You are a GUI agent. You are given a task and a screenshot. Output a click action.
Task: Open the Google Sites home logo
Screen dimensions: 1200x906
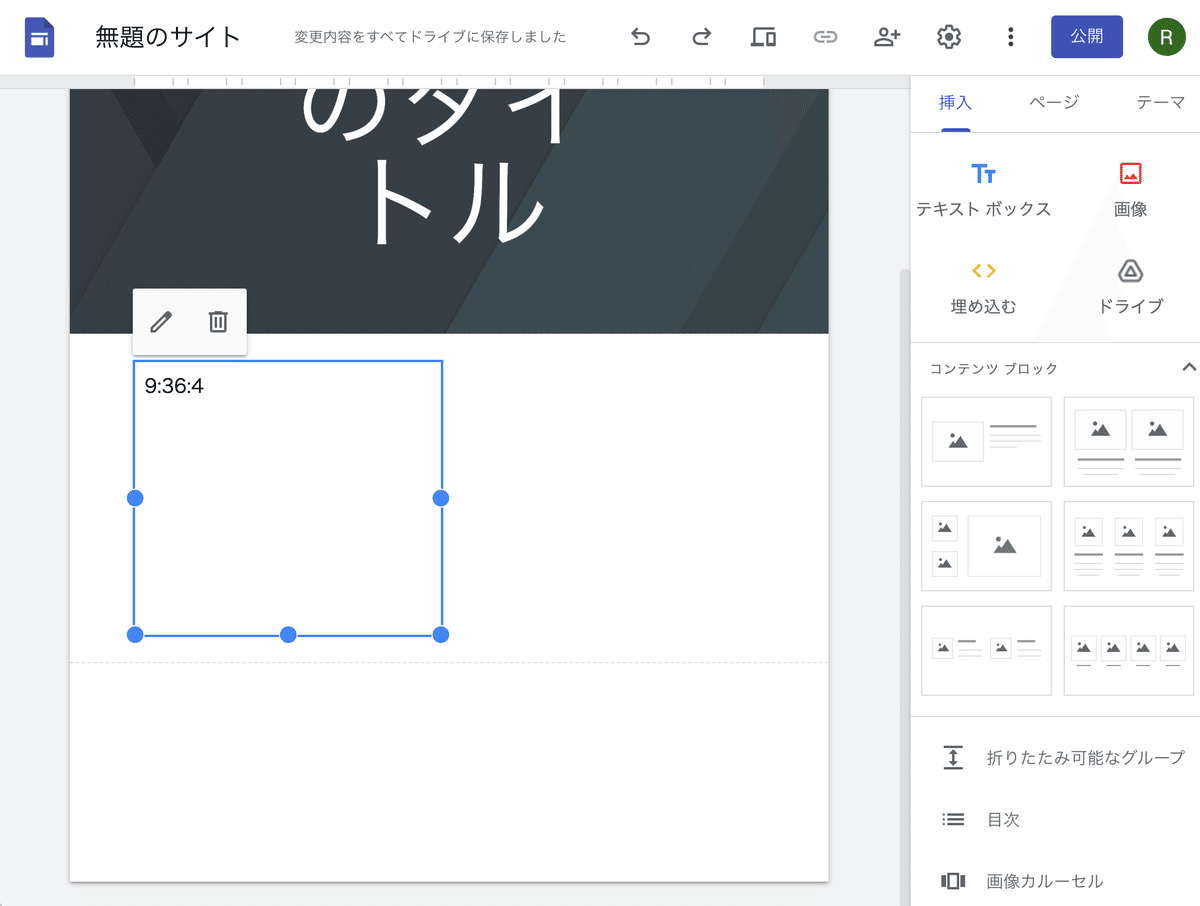coord(40,38)
